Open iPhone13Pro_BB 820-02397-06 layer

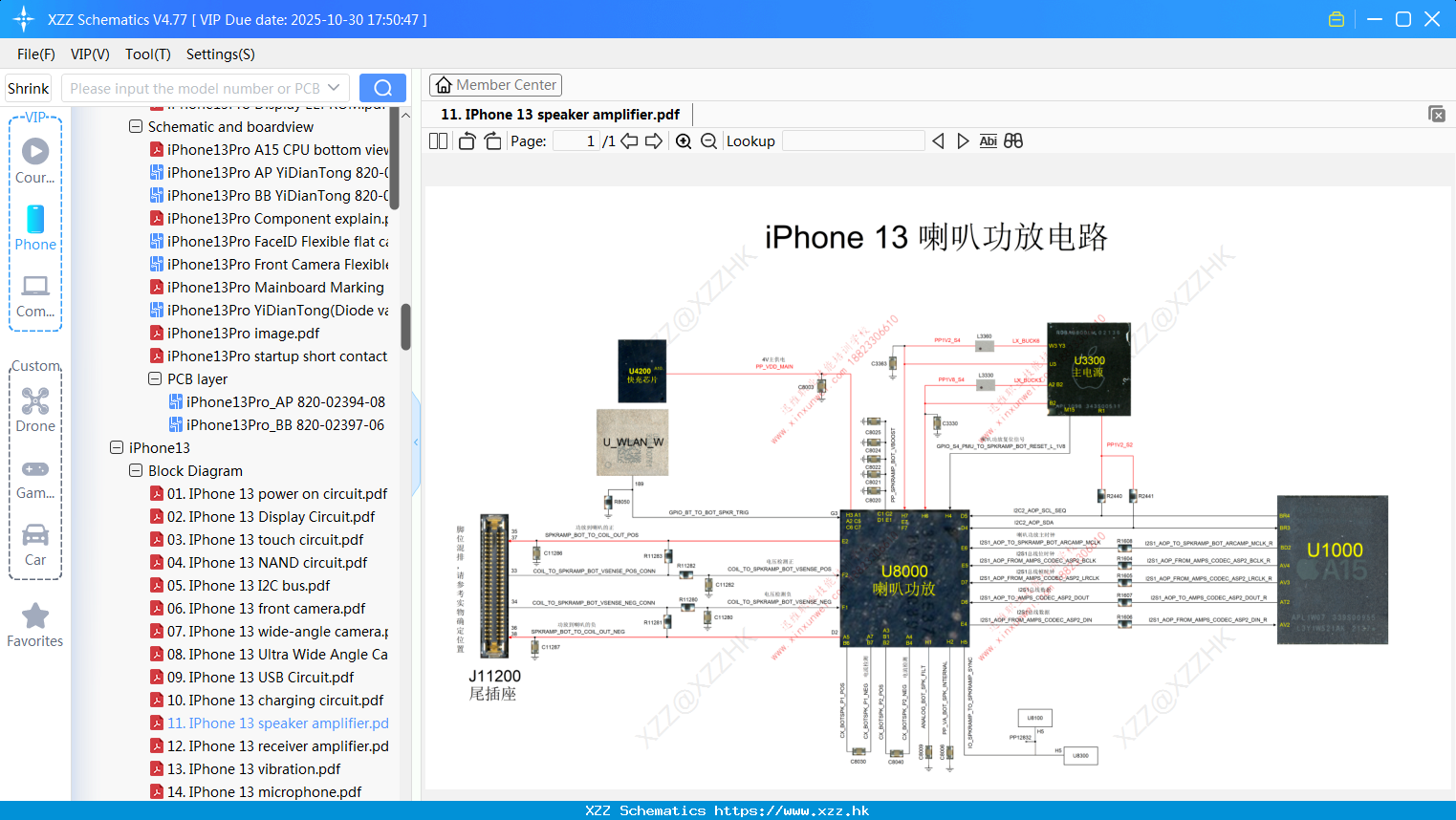click(x=276, y=424)
